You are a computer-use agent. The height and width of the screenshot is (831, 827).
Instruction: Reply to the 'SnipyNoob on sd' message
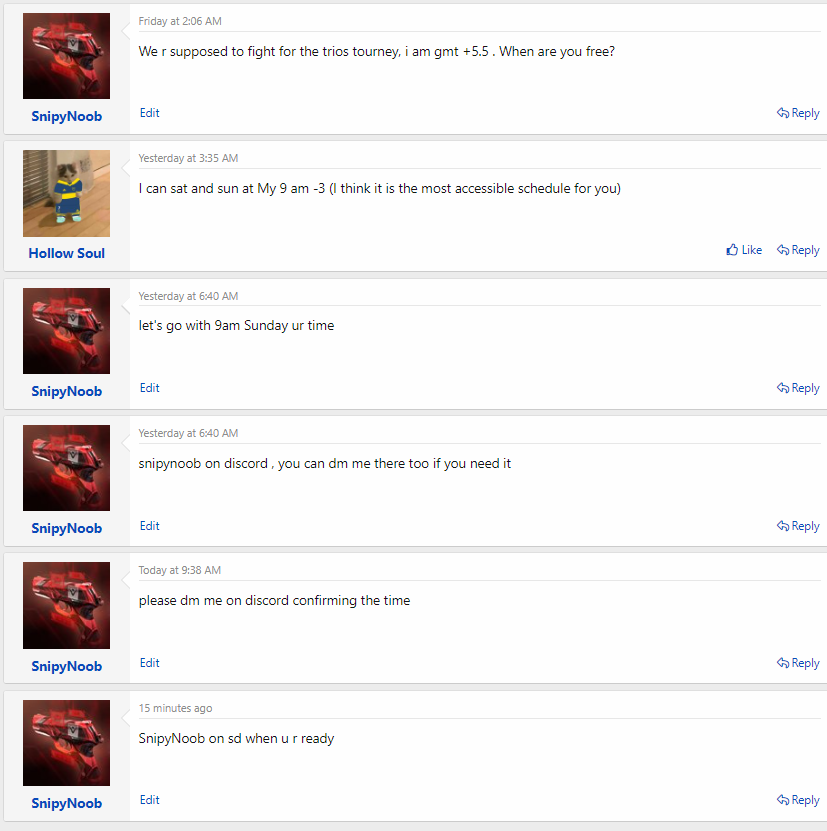798,800
